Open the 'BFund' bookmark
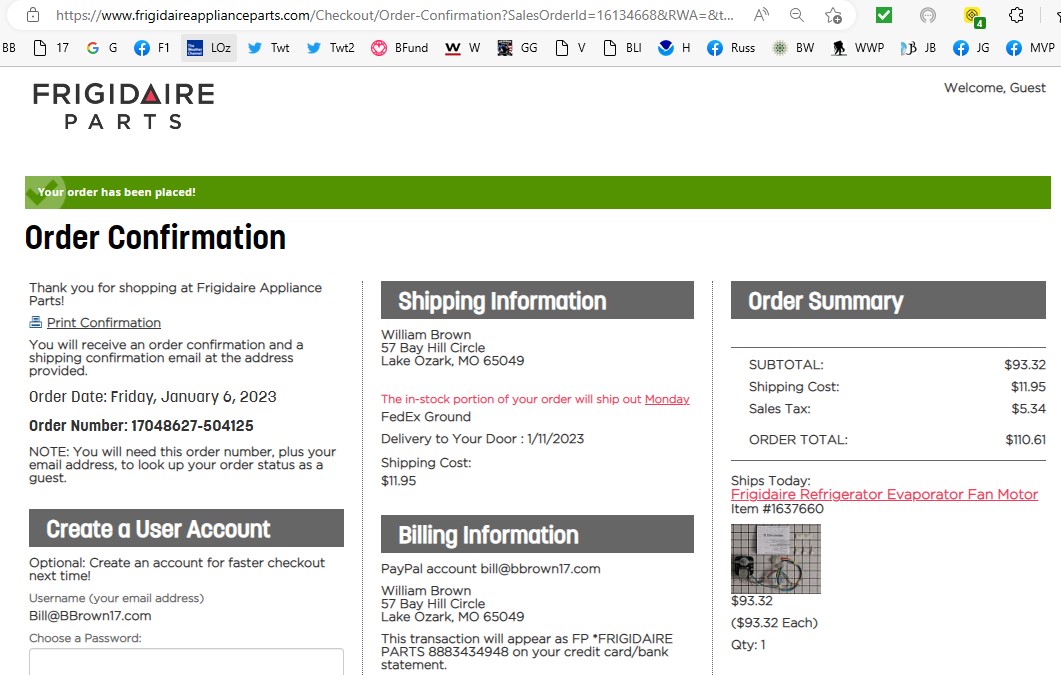The width and height of the screenshot is (1061, 675). click(x=399, y=48)
